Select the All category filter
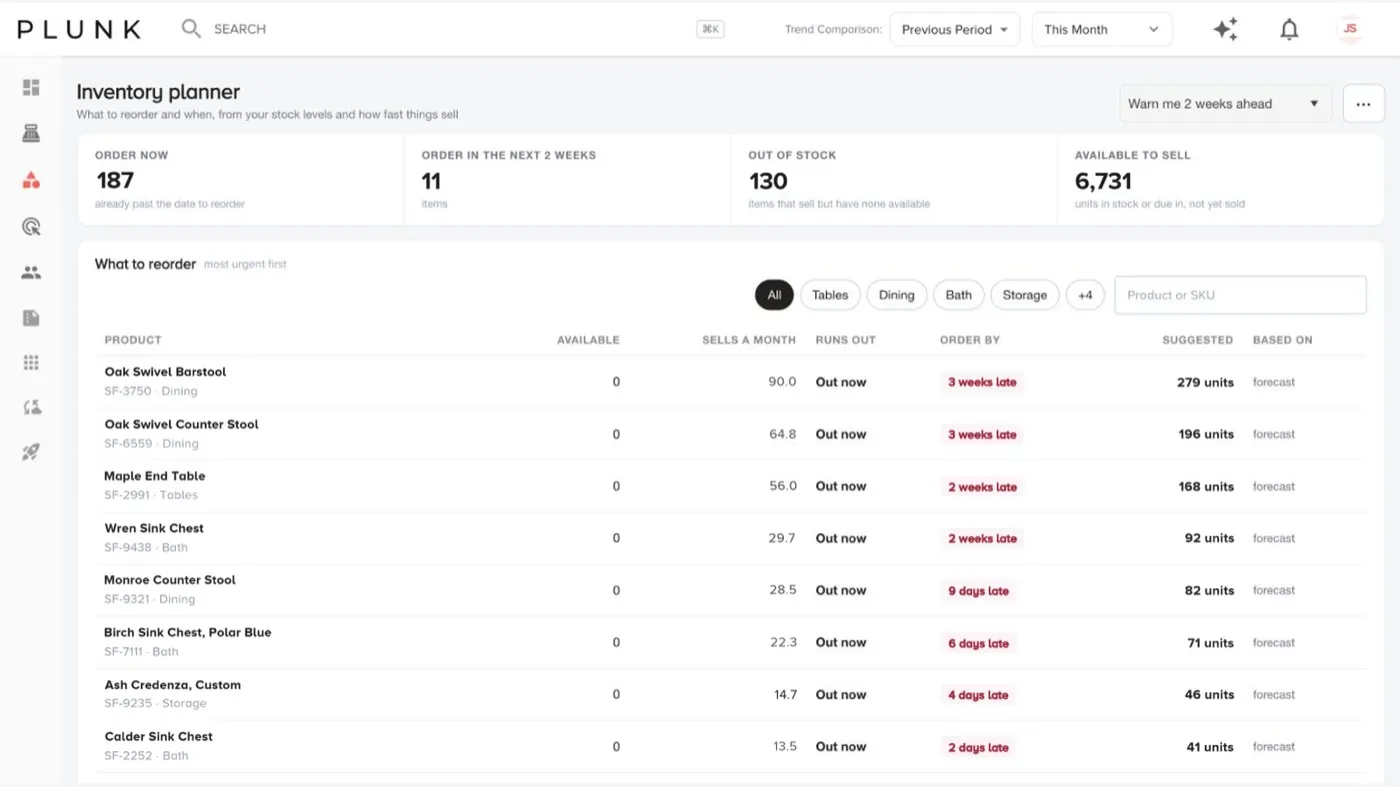The height and width of the screenshot is (787, 1400). pyautogui.click(x=774, y=295)
